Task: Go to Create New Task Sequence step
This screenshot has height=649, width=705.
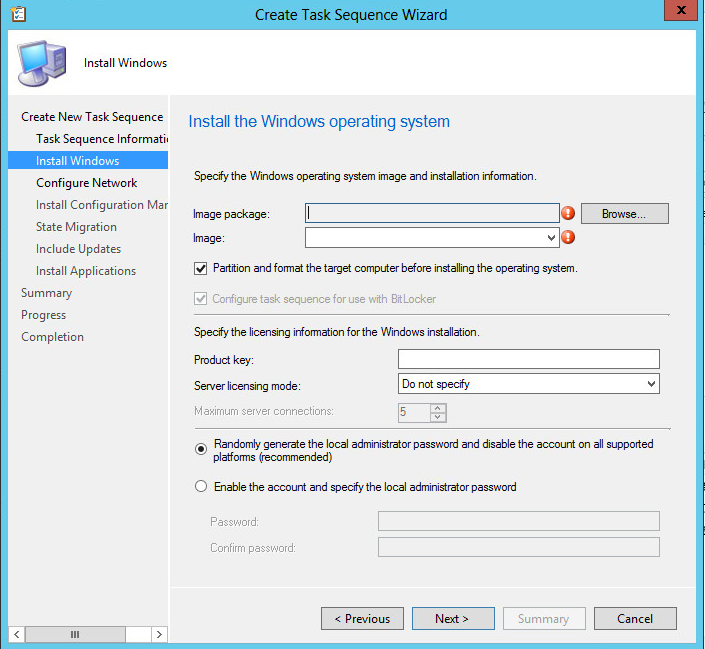Action: click(92, 117)
